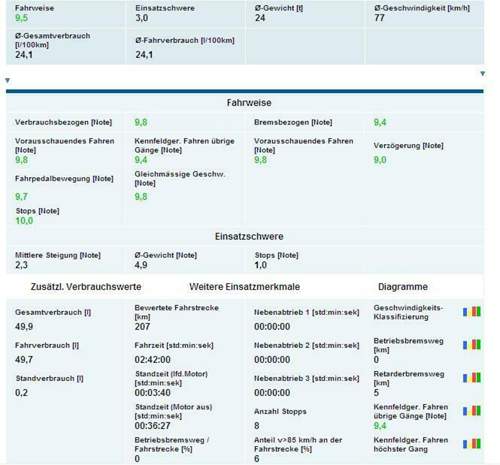This screenshot has height=465, width=500.
Task: Click the Fahrpedalbewegung [Note] label
Action: click(64, 179)
